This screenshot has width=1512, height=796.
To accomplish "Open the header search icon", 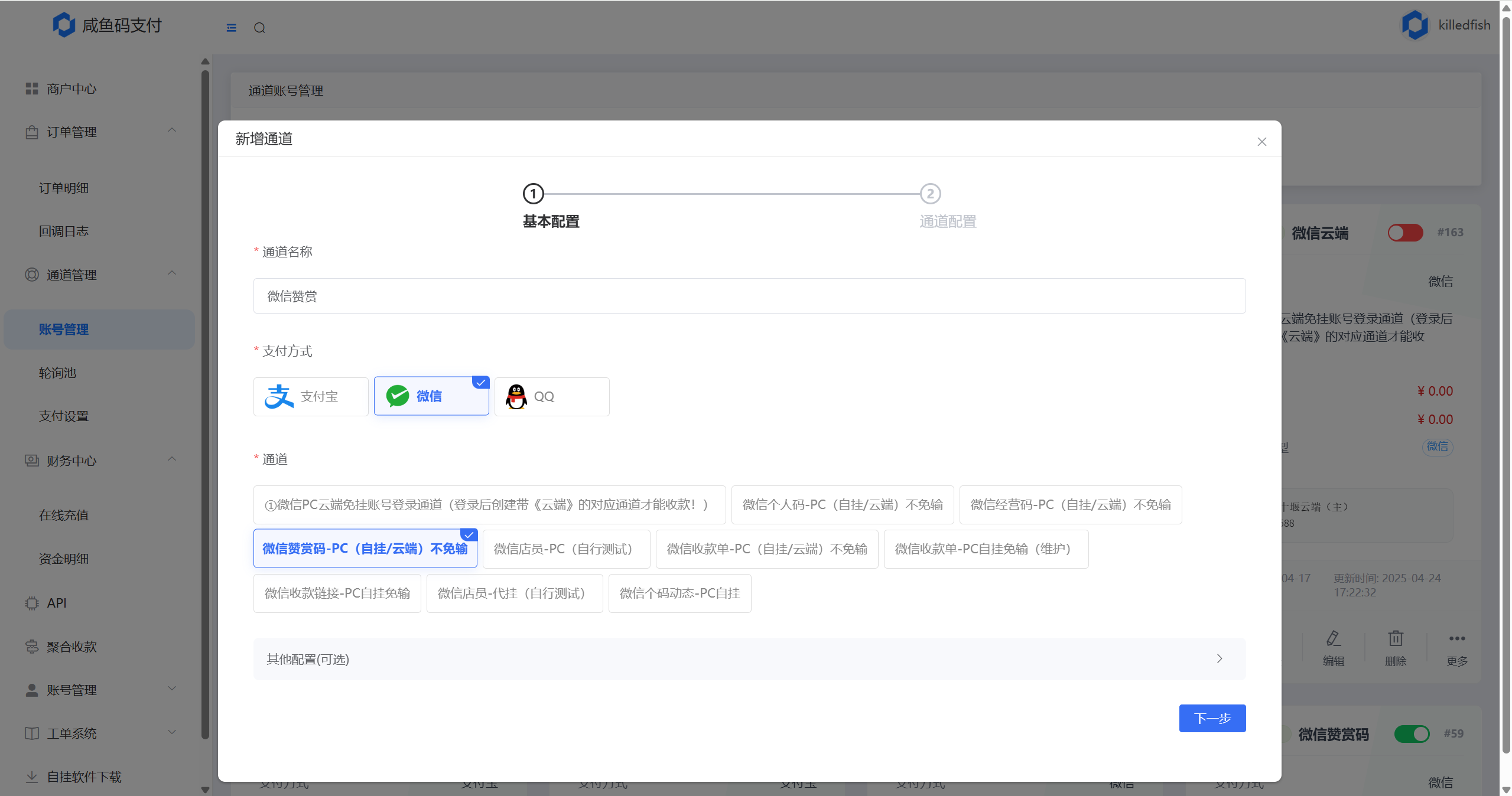I will pos(259,28).
